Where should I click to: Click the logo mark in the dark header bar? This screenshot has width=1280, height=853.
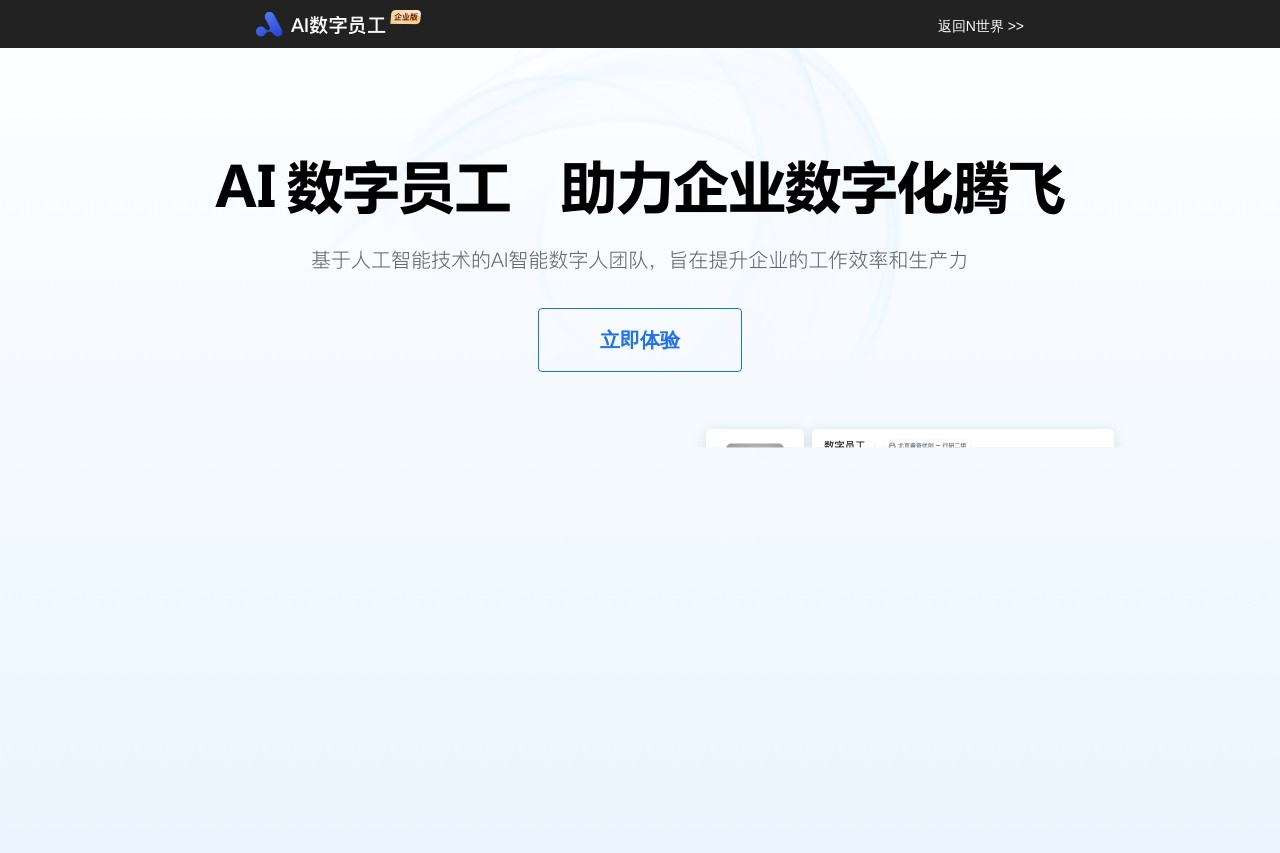coord(269,24)
